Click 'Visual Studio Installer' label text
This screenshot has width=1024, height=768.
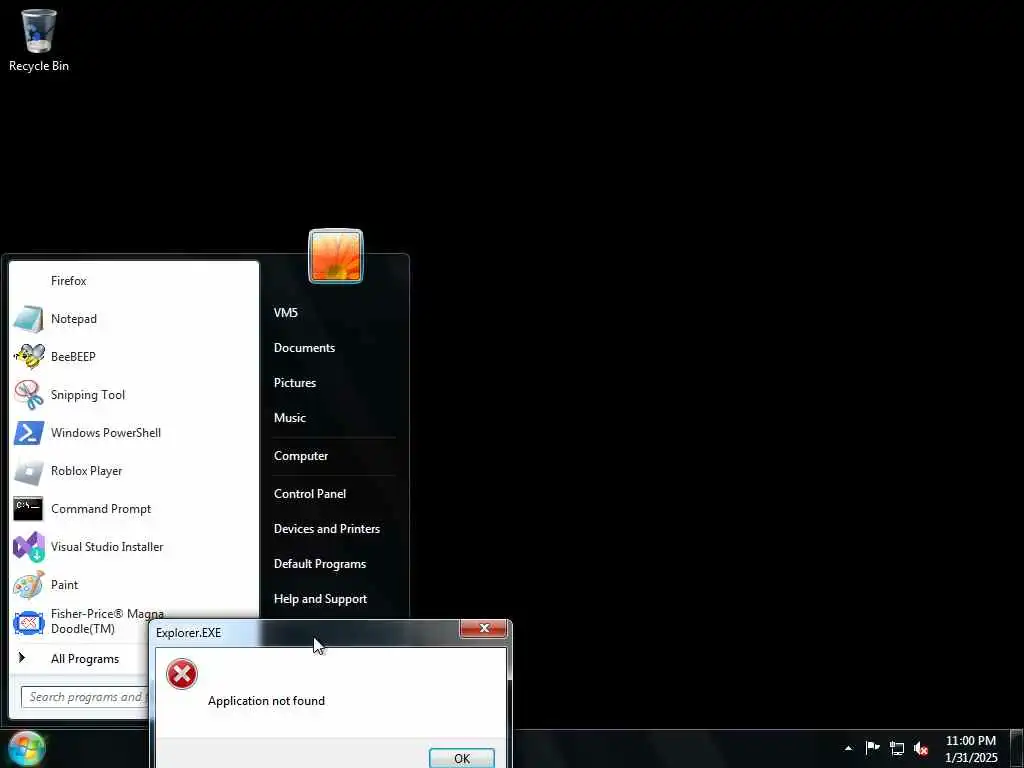coord(107,547)
